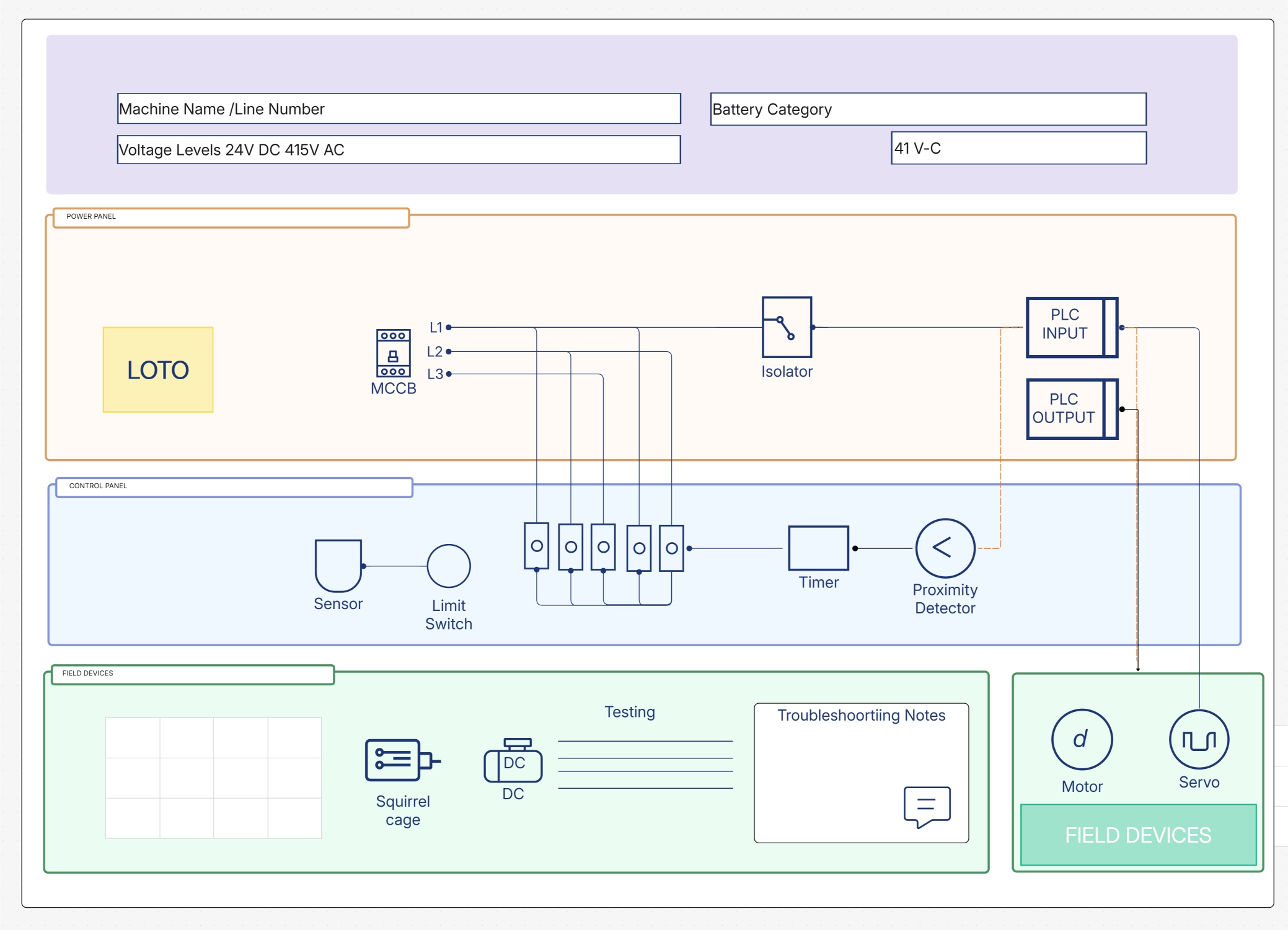This screenshot has width=1288, height=930.
Task: Click the Machine Name /Line Number field
Action: [399, 109]
